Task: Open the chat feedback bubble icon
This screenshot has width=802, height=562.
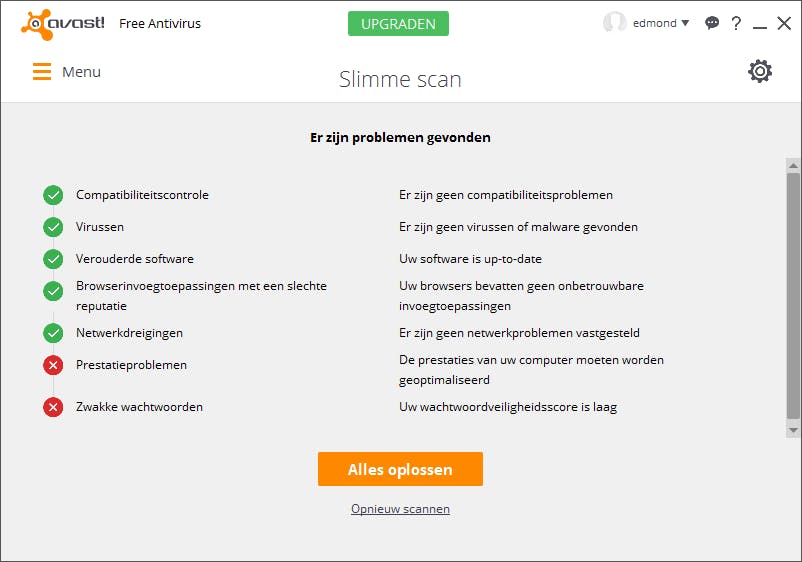Action: 712,23
